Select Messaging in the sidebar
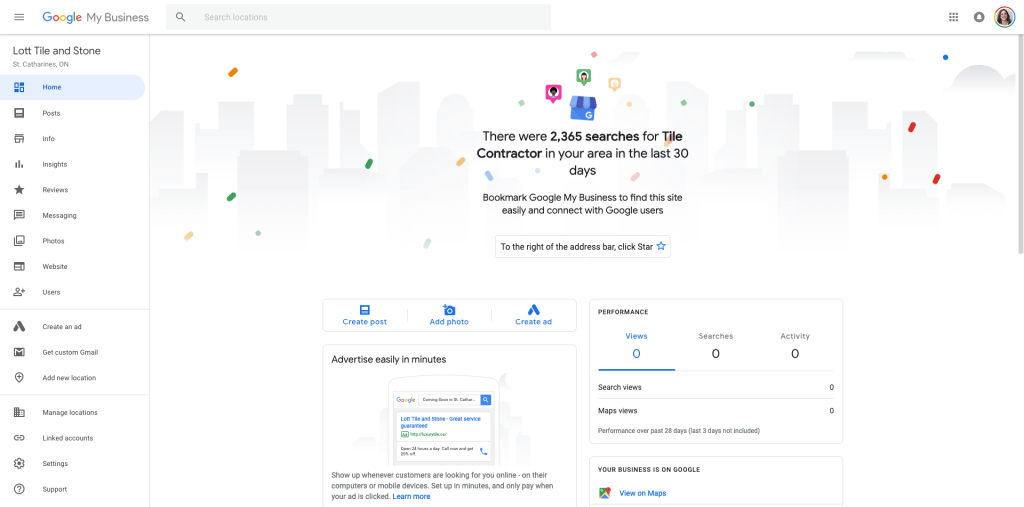This screenshot has height=507, width=1024. tap(72, 215)
